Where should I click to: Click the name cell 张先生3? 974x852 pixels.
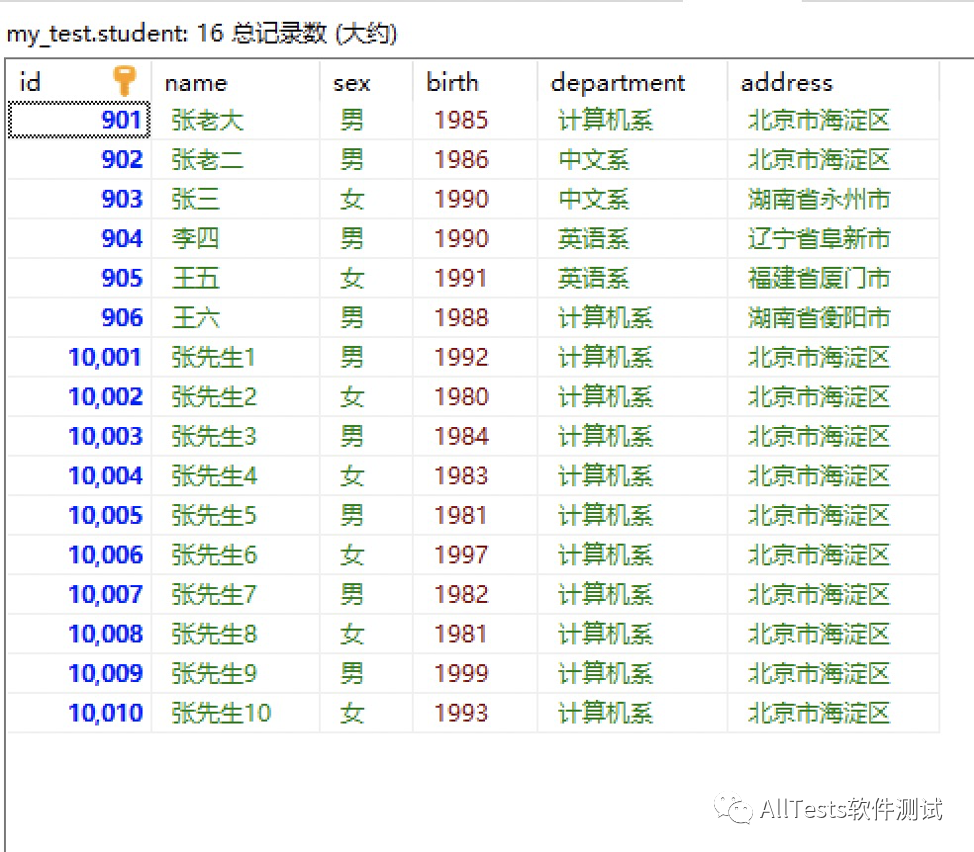[235, 437]
